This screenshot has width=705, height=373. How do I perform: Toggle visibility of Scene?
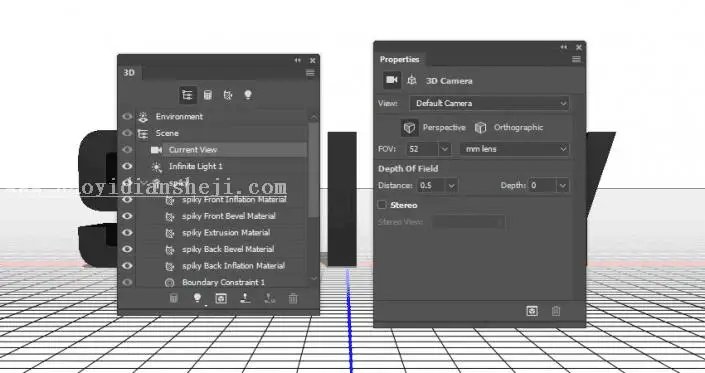point(127,133)
